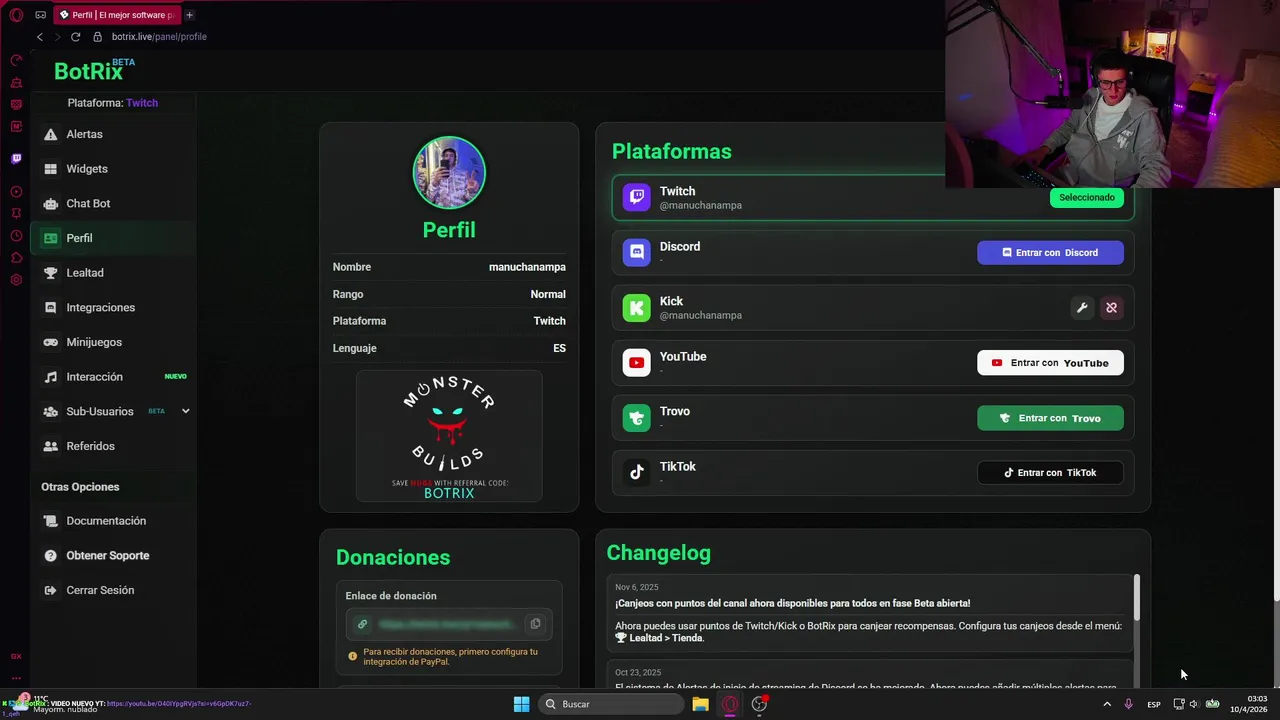Click Entrar con Discord button
This screenshot has height=720, width=1280.
tap(1050, 253)
